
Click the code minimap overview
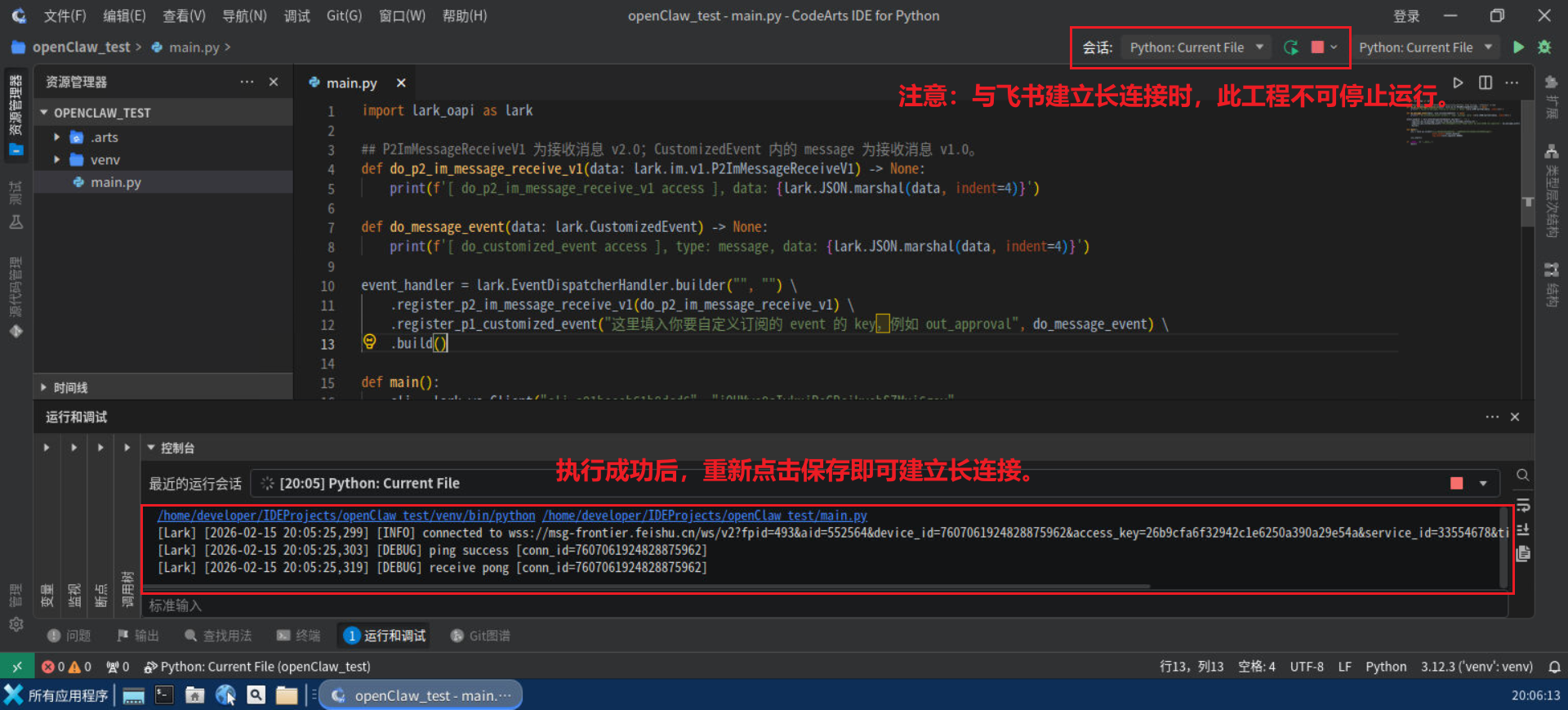(x=1462, y=124)
